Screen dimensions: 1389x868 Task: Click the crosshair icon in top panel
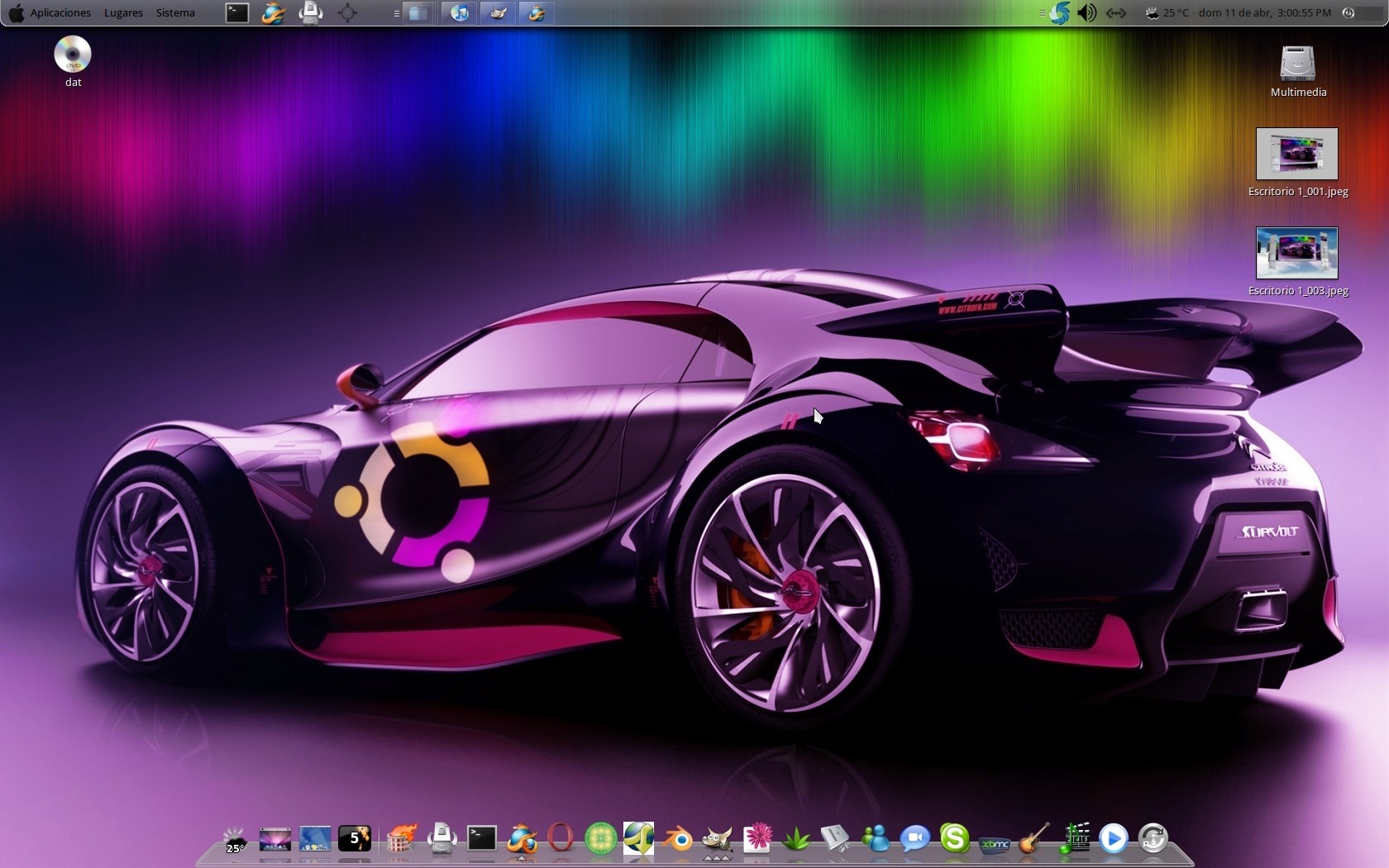[347, 12]
